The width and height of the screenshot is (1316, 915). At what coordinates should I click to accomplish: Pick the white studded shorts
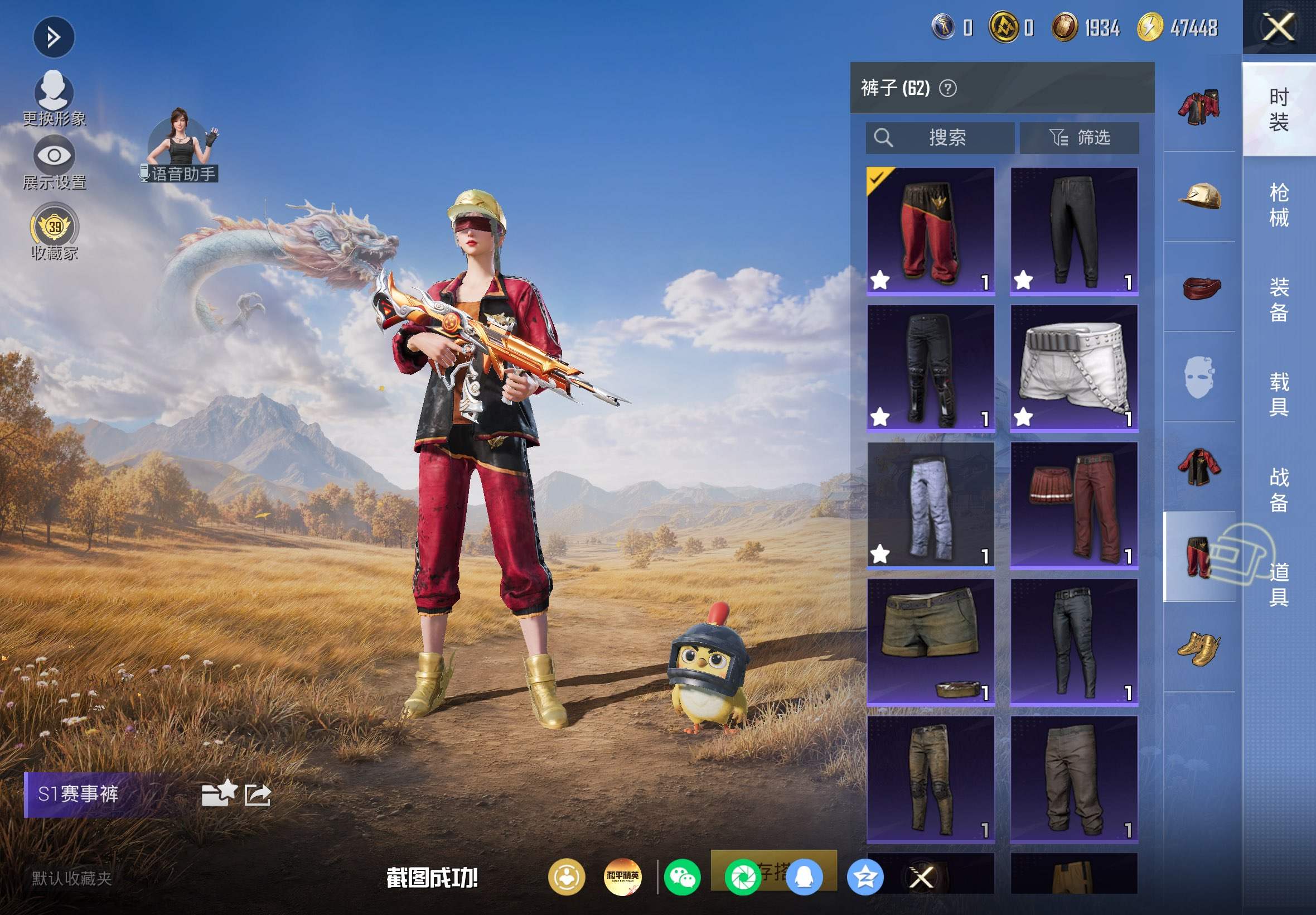(x=1073, y=368)
